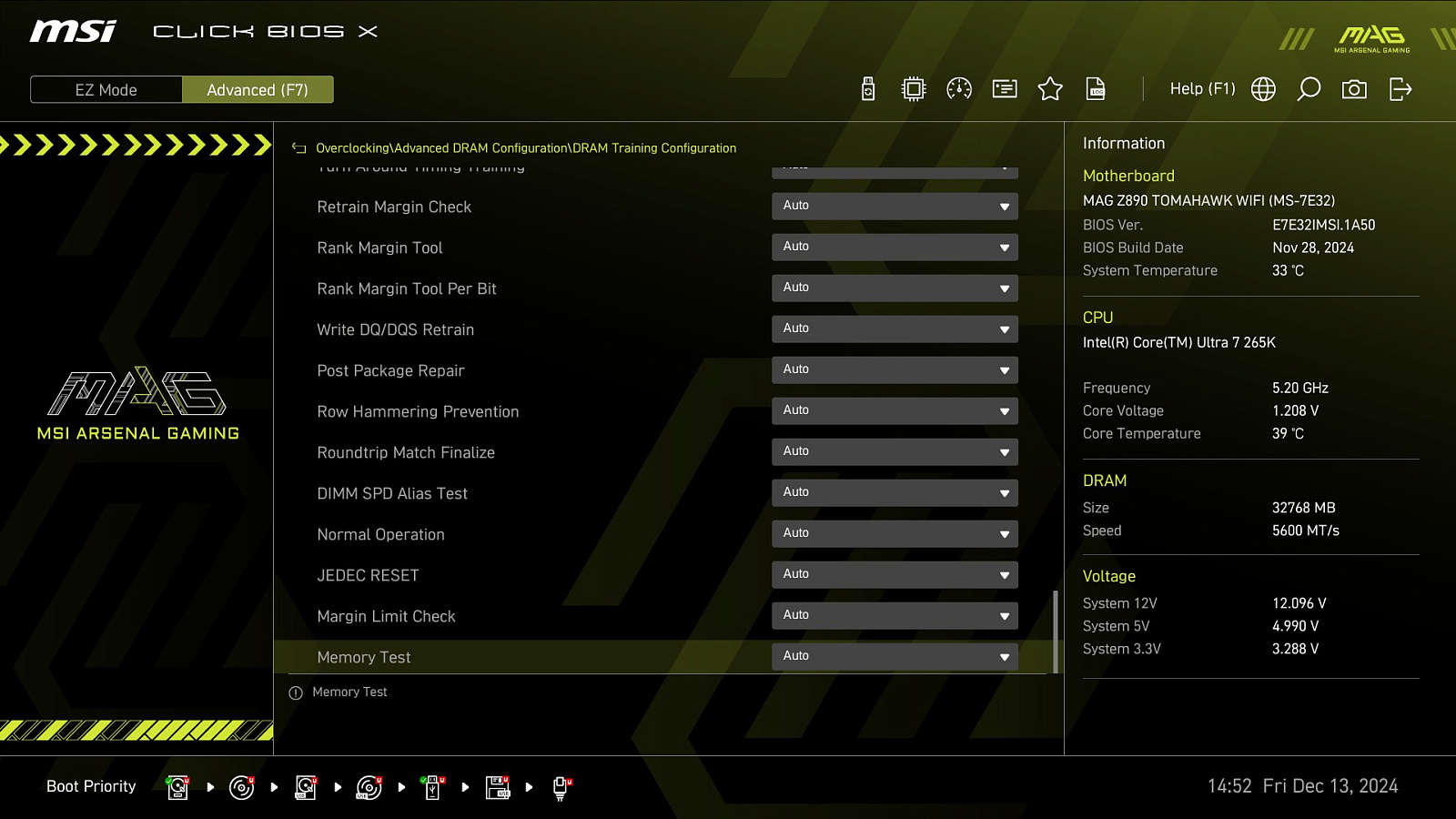1456x819 pixels.
Task: Select the network boot plug icon
Action: pyautogui.click(x=561, y=788)
